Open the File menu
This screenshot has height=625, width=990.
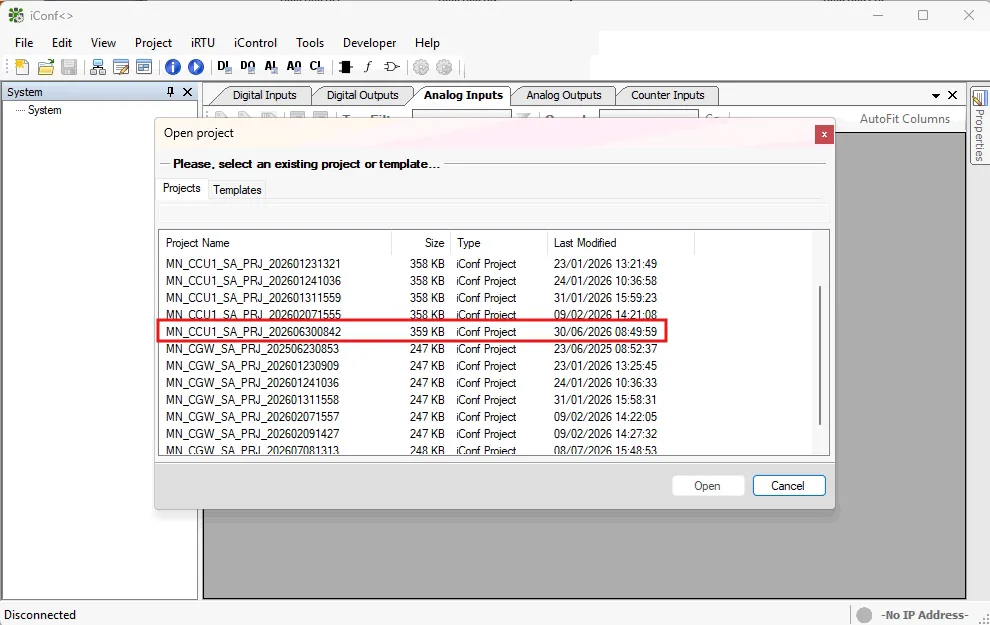pyautogui.click(x=24, y=43)
